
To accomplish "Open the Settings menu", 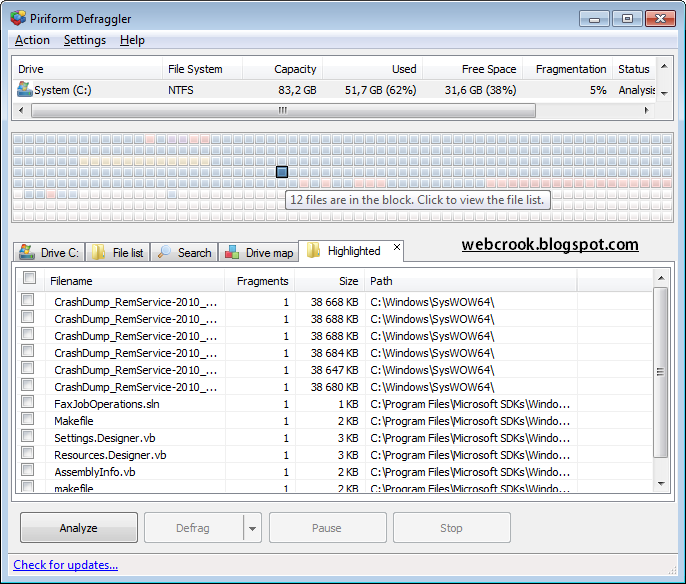I will point(85,40).
